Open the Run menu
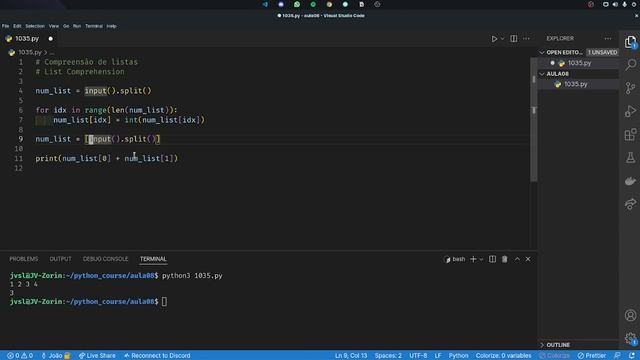 [77, 26]
